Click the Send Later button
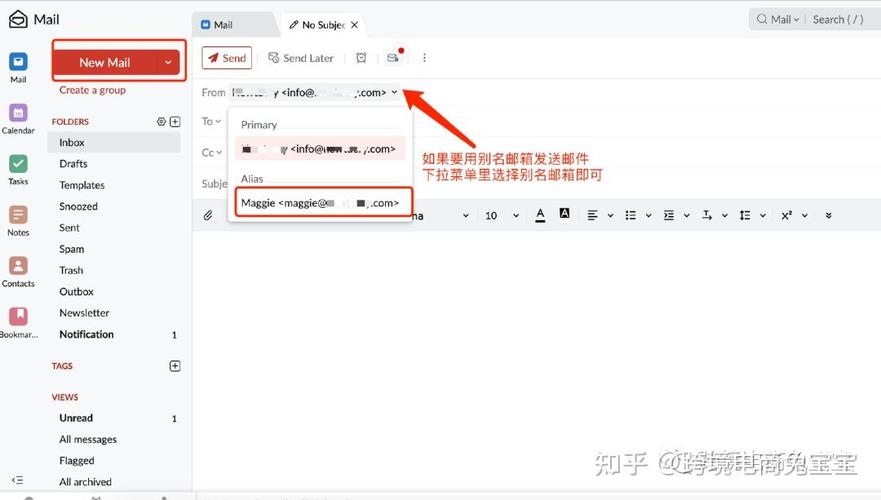 301,58
